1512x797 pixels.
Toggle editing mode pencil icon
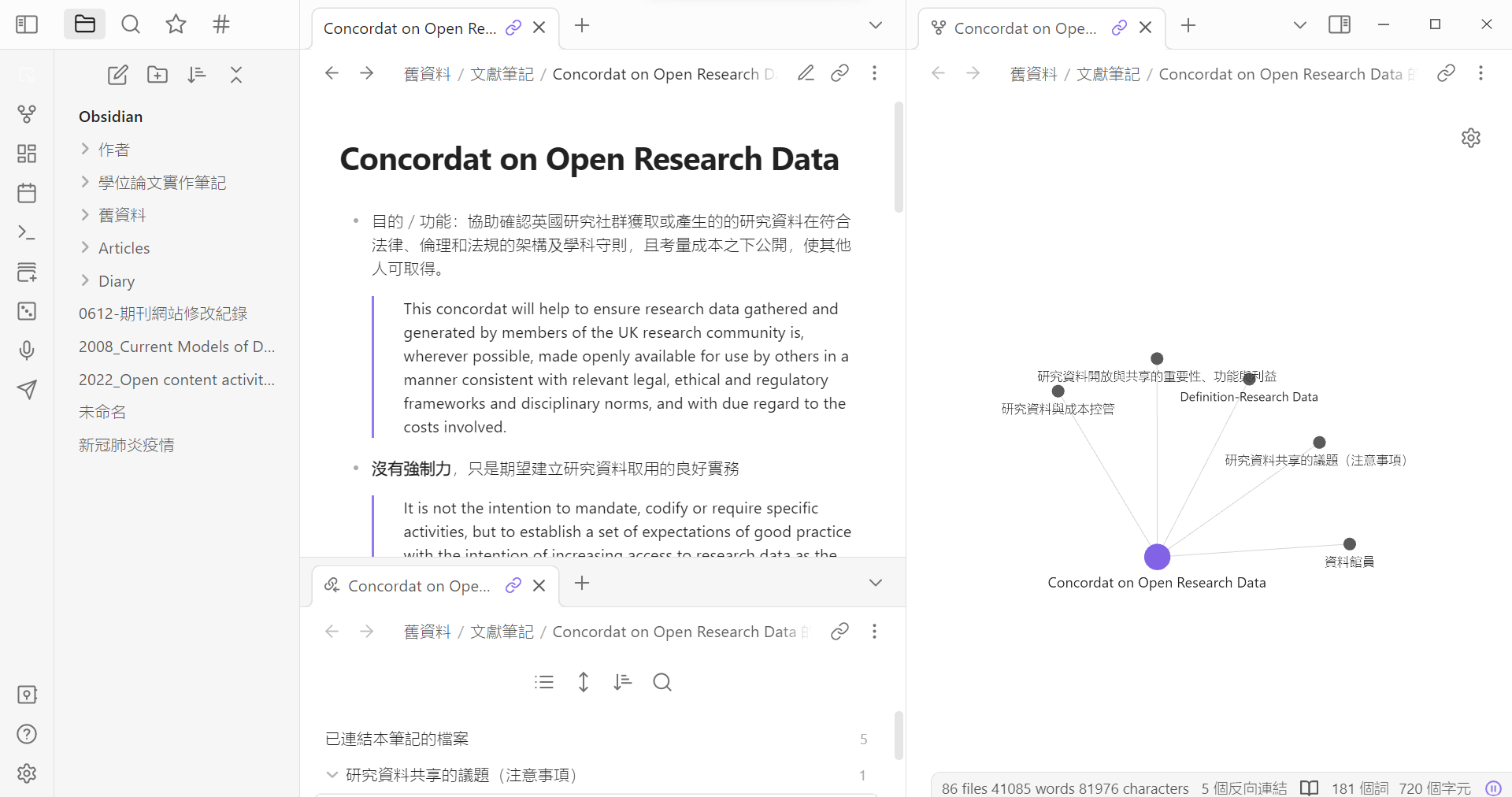point(806,73)
